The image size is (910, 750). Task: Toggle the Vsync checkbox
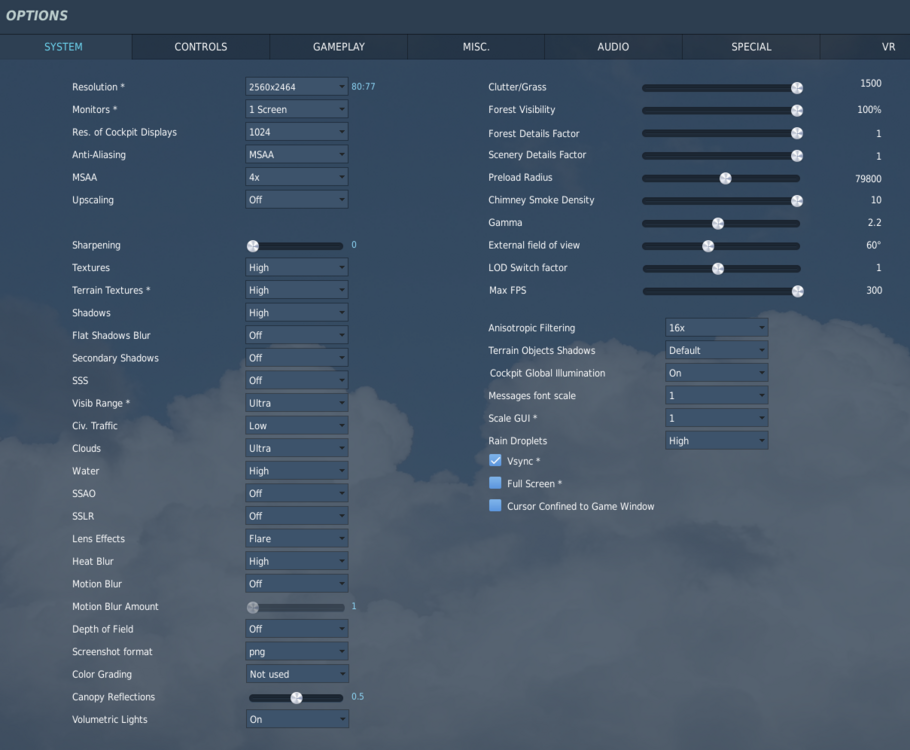point(495,460)
